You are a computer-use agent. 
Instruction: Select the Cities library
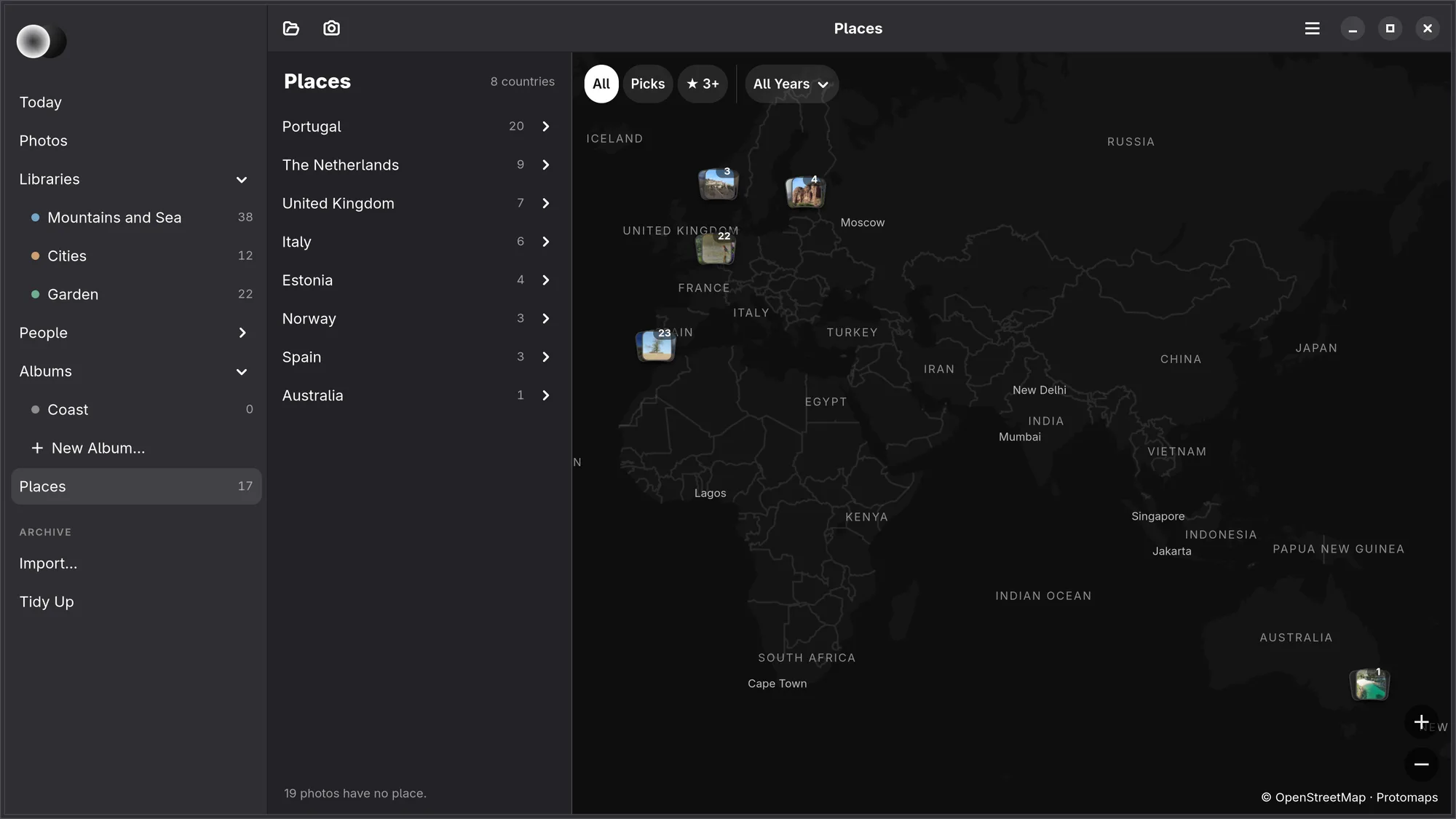click(136, 256)
